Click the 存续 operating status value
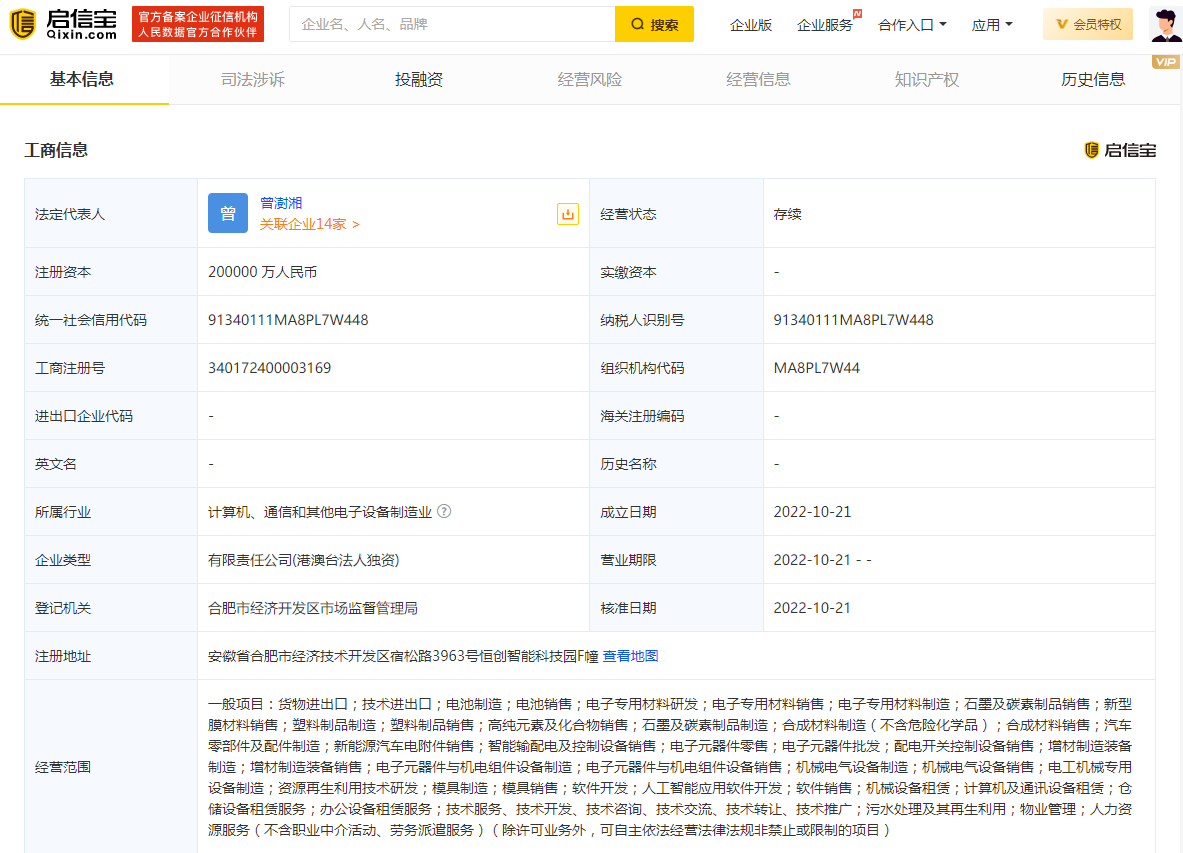Image resolution: width=1183 pixels, height=853 pixels. click(x=788, y=214)
